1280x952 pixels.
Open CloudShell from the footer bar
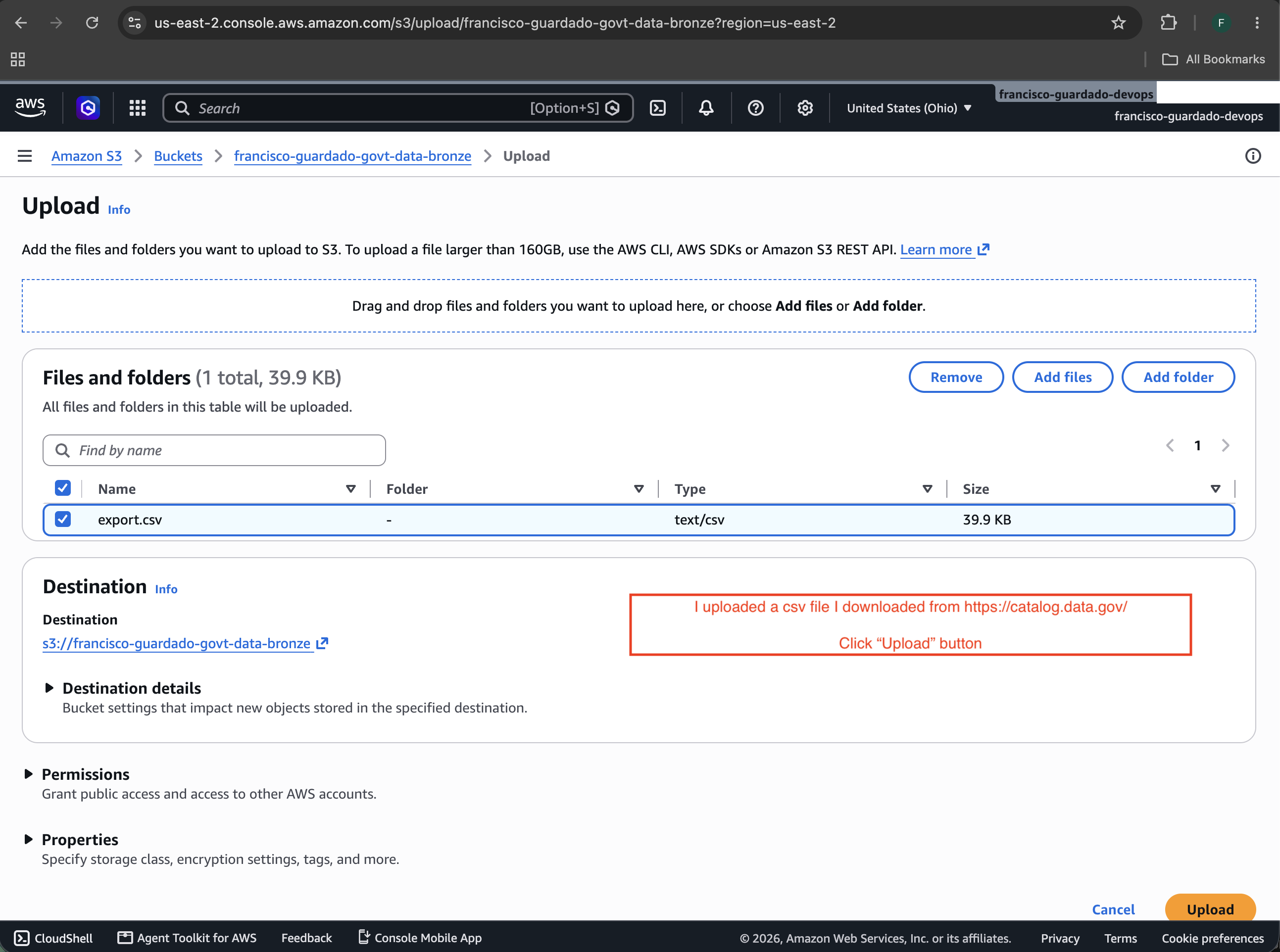point(53,938)
